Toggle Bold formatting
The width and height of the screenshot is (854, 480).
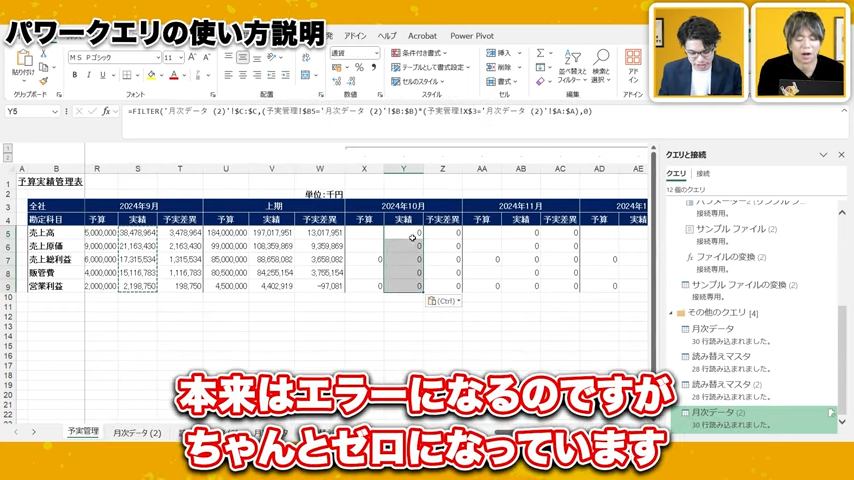tap(75, 75)
